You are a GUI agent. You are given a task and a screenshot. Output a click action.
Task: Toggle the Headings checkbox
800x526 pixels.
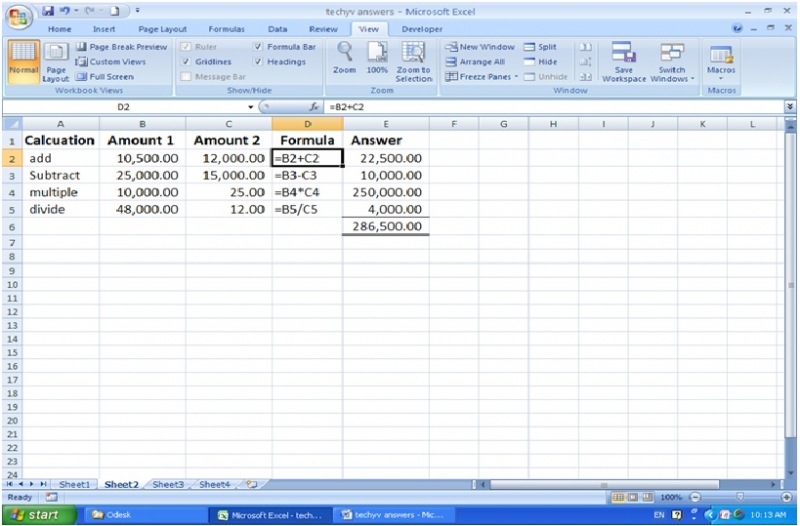tap(259, 62)
